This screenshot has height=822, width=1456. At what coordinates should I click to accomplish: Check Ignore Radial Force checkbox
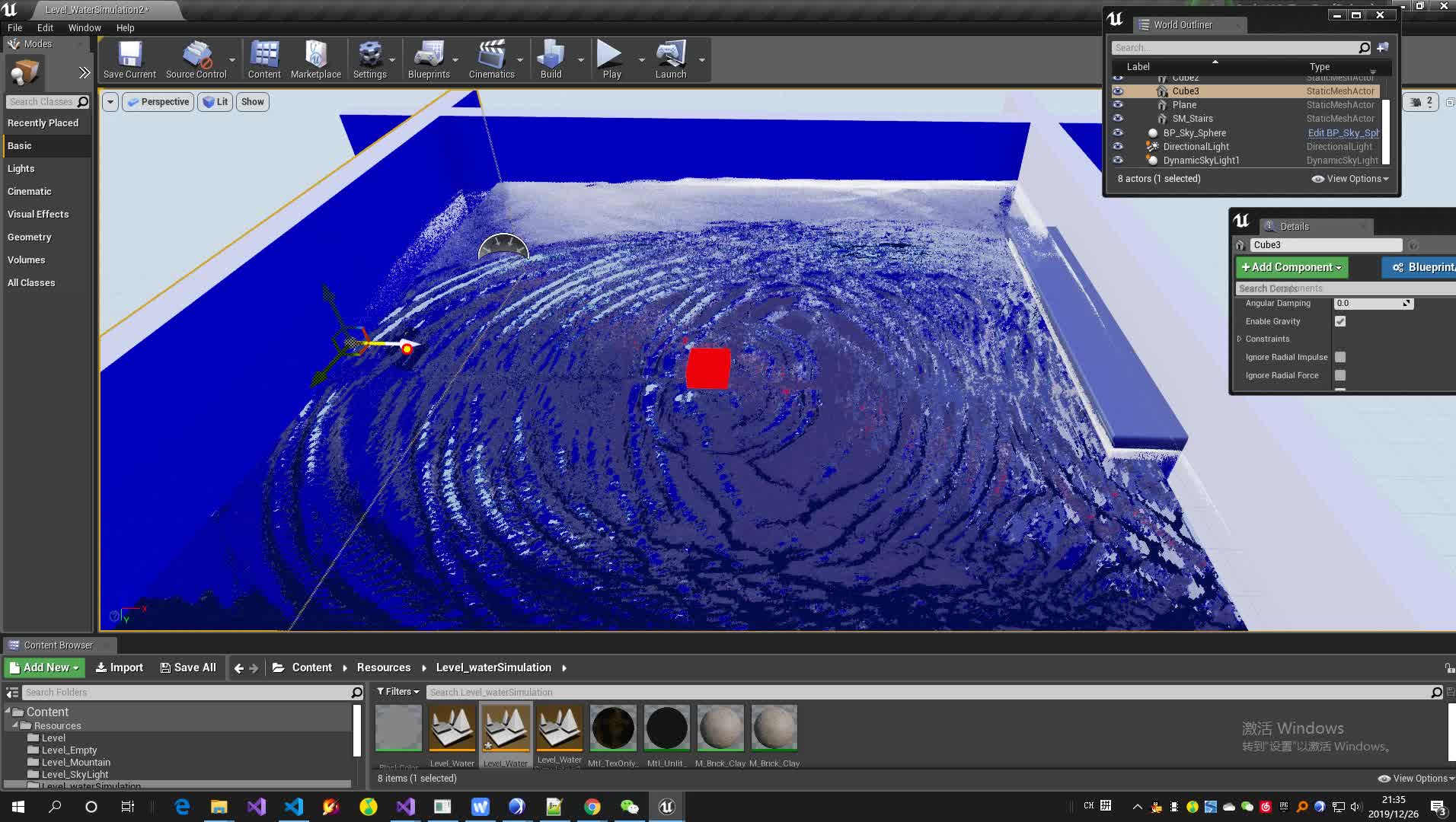pyautogui.click(x=1340, y=375)
